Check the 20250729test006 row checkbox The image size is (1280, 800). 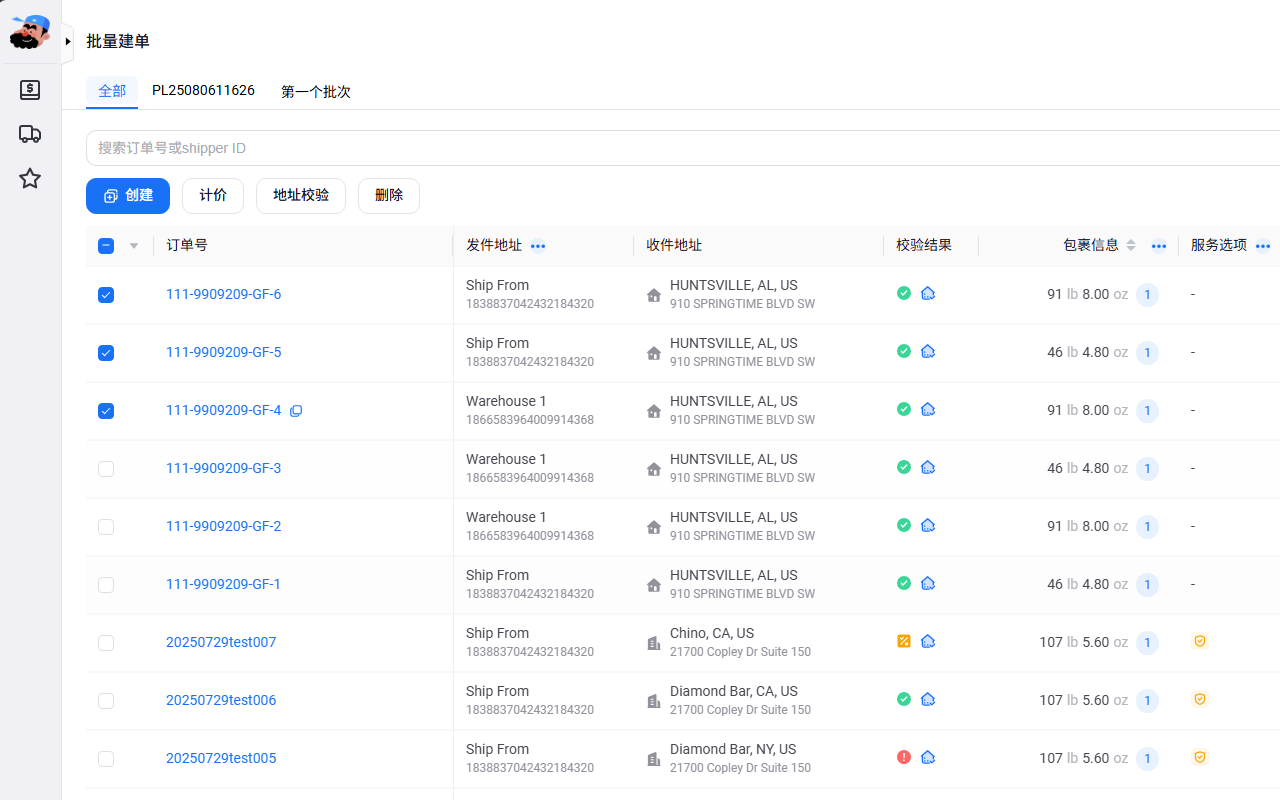(106, 701)
